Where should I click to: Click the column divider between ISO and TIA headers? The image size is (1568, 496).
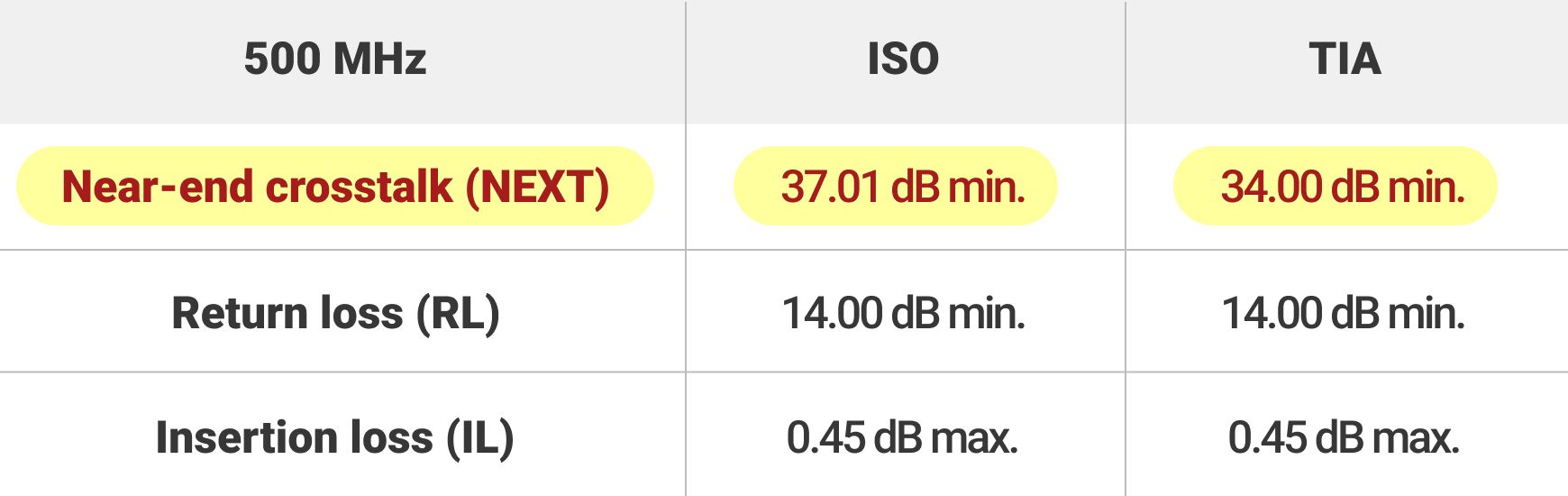tap(1126, 60)
